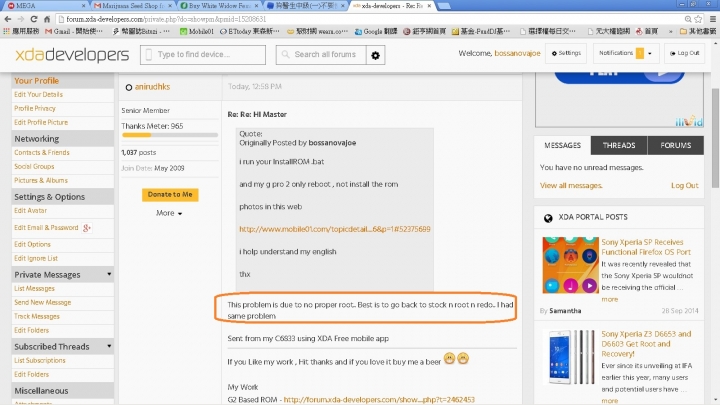Image resolution: width=720 pixels, height=405 pixels.
Task: Open Send New Message in sidebar
Action: 43,303
